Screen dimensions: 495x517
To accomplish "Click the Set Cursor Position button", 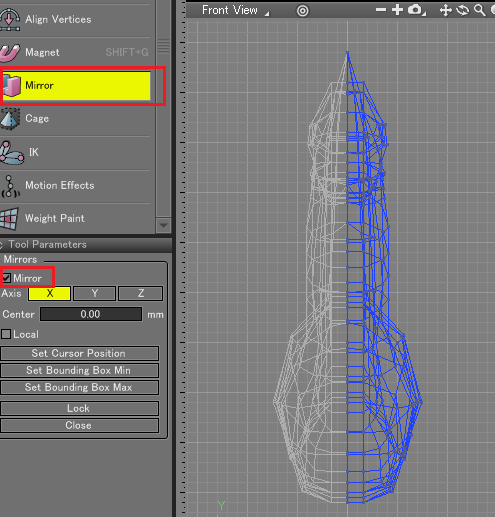I will [x=79, y=353].
